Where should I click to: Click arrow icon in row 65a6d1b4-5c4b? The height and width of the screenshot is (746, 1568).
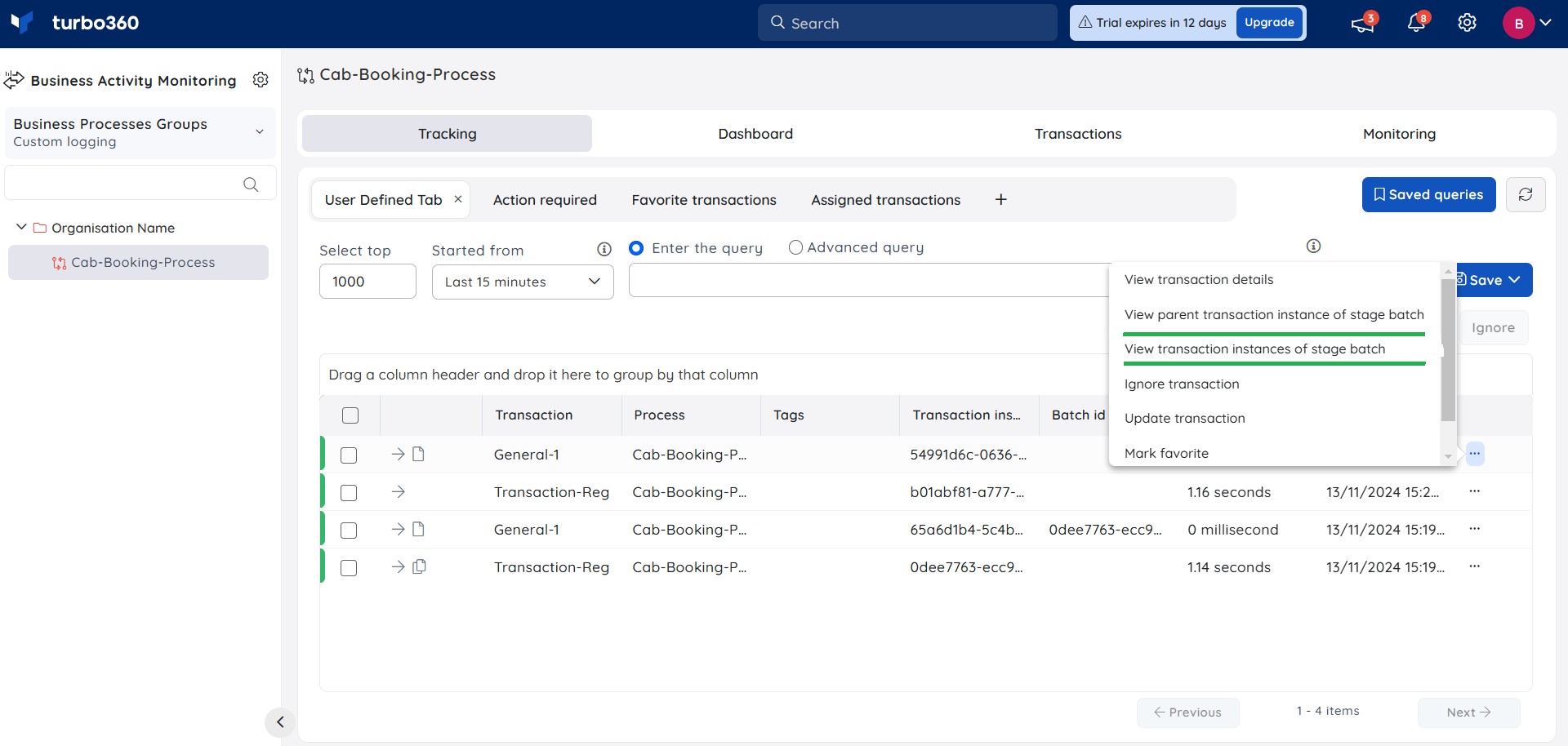[x=398, y=529]
